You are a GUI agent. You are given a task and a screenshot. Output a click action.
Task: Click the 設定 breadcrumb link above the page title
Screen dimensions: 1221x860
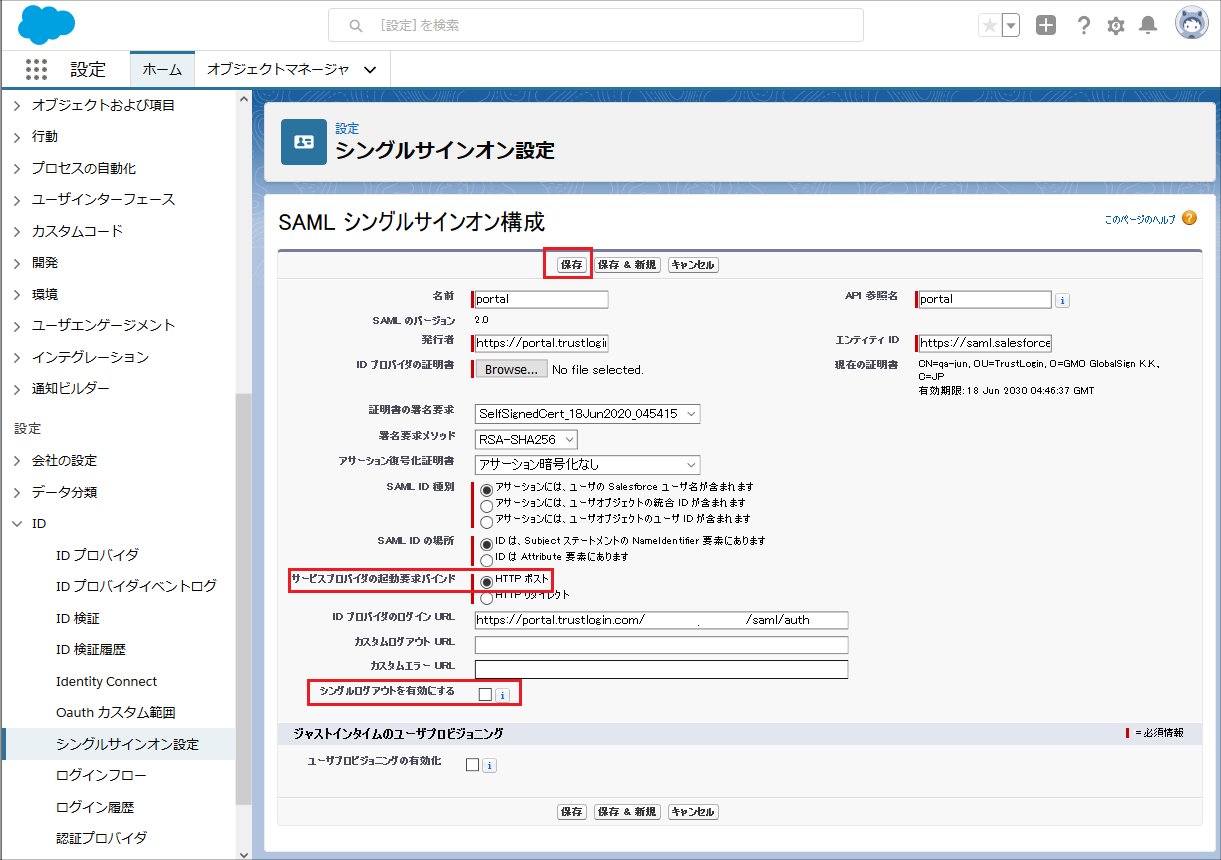347,129
